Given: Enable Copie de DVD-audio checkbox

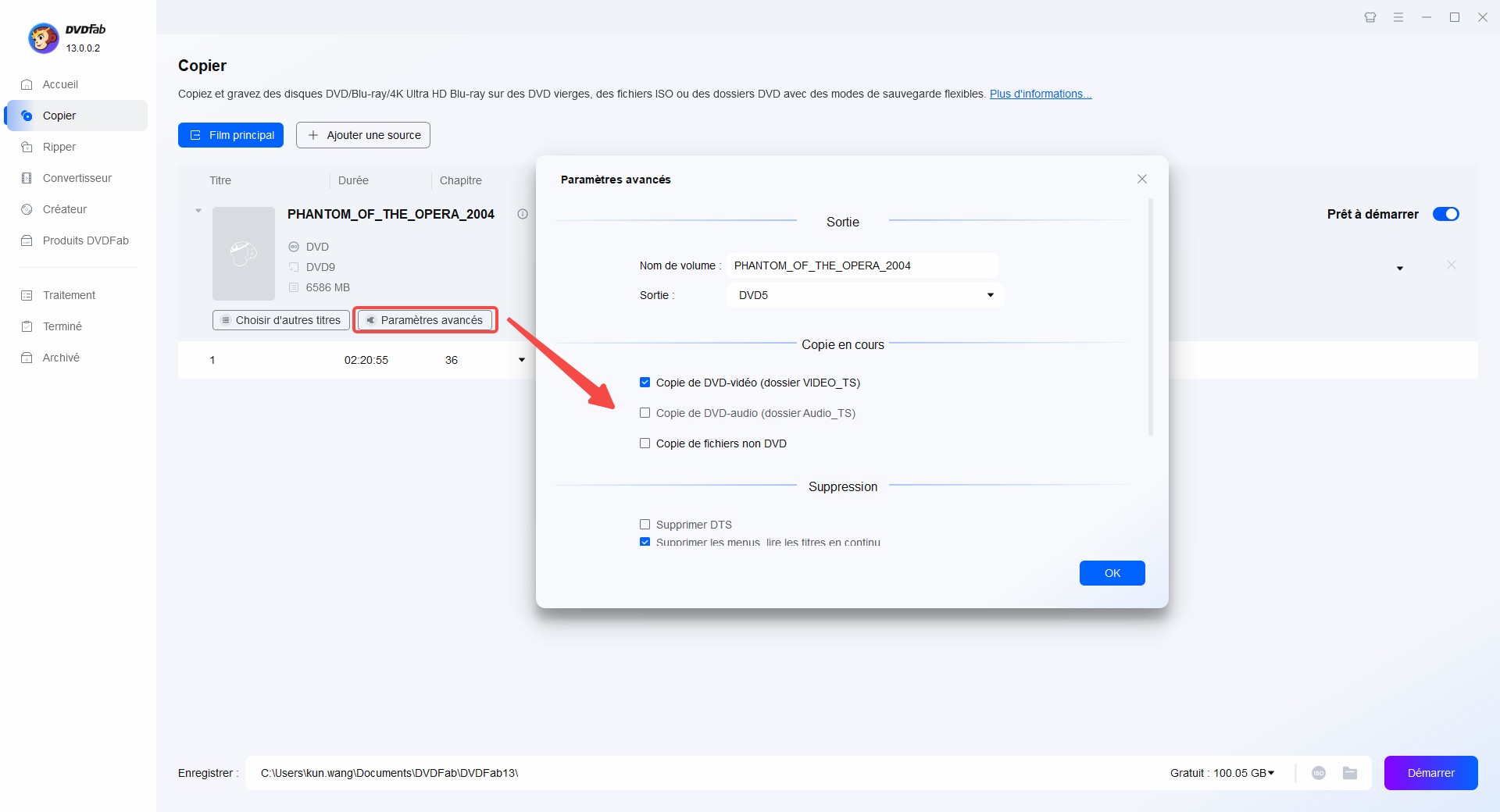Looking at the screenshot, I should point(645,413).
